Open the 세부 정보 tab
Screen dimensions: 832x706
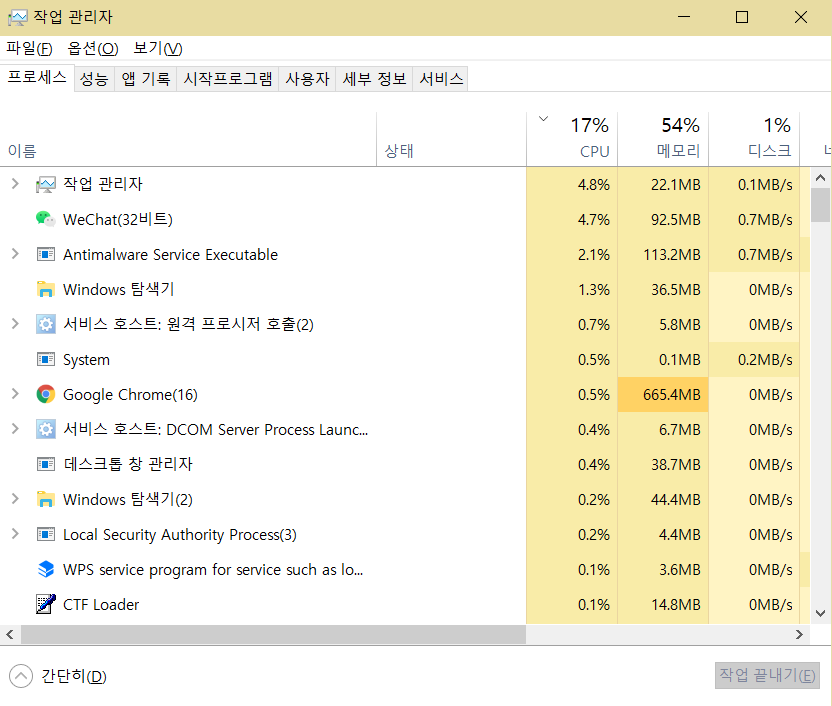374,79
